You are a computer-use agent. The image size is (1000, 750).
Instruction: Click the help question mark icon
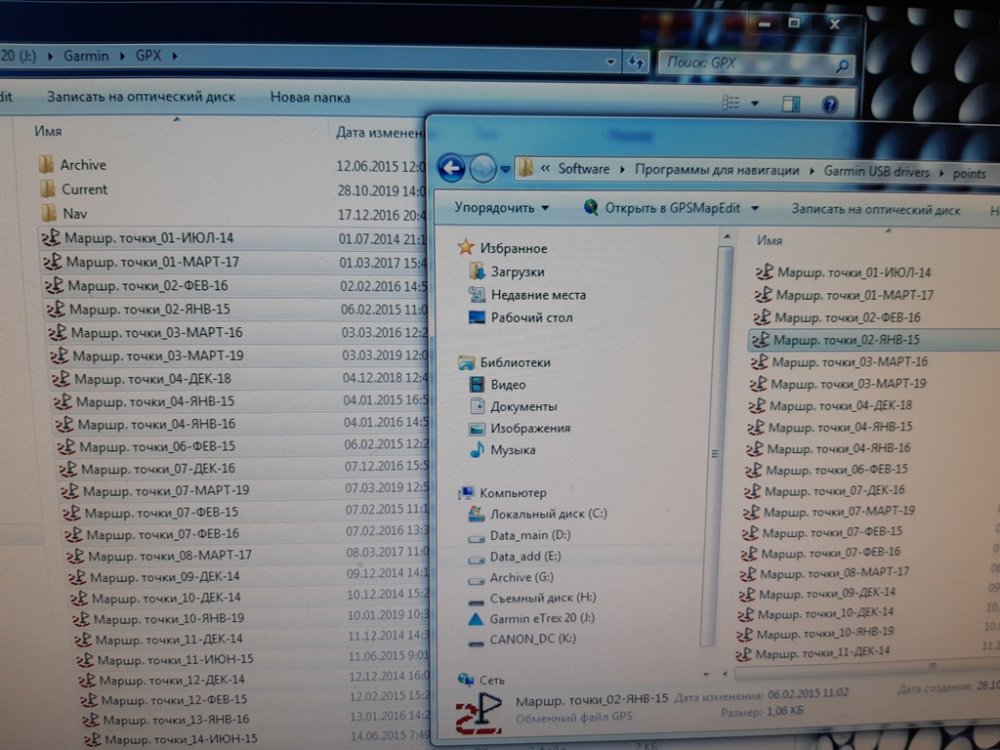click(x=829, y=103)
